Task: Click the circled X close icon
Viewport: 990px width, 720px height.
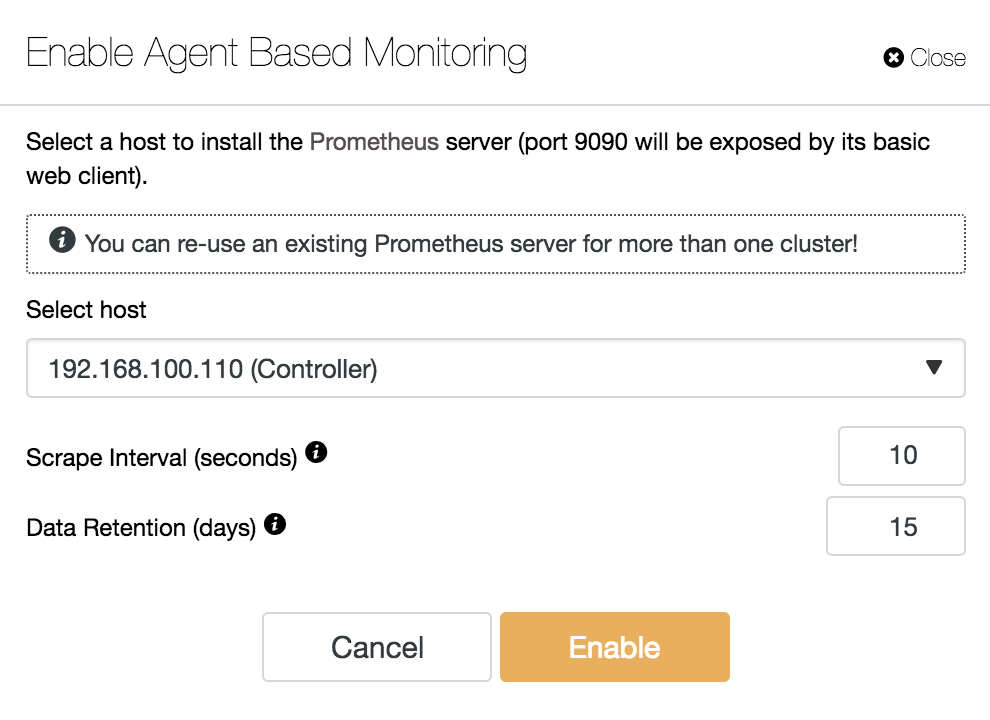Action: (893, 57)
